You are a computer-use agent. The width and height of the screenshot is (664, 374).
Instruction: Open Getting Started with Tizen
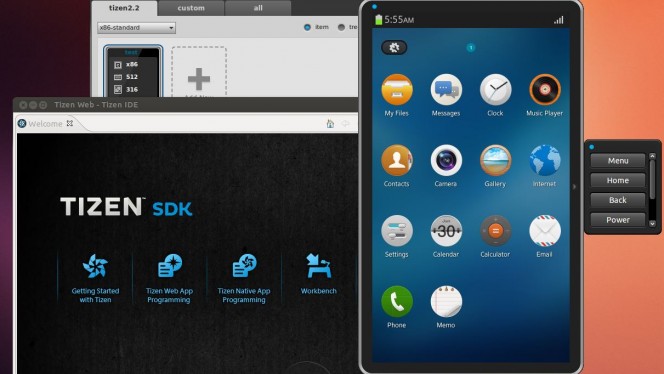[x=95, y=278]
